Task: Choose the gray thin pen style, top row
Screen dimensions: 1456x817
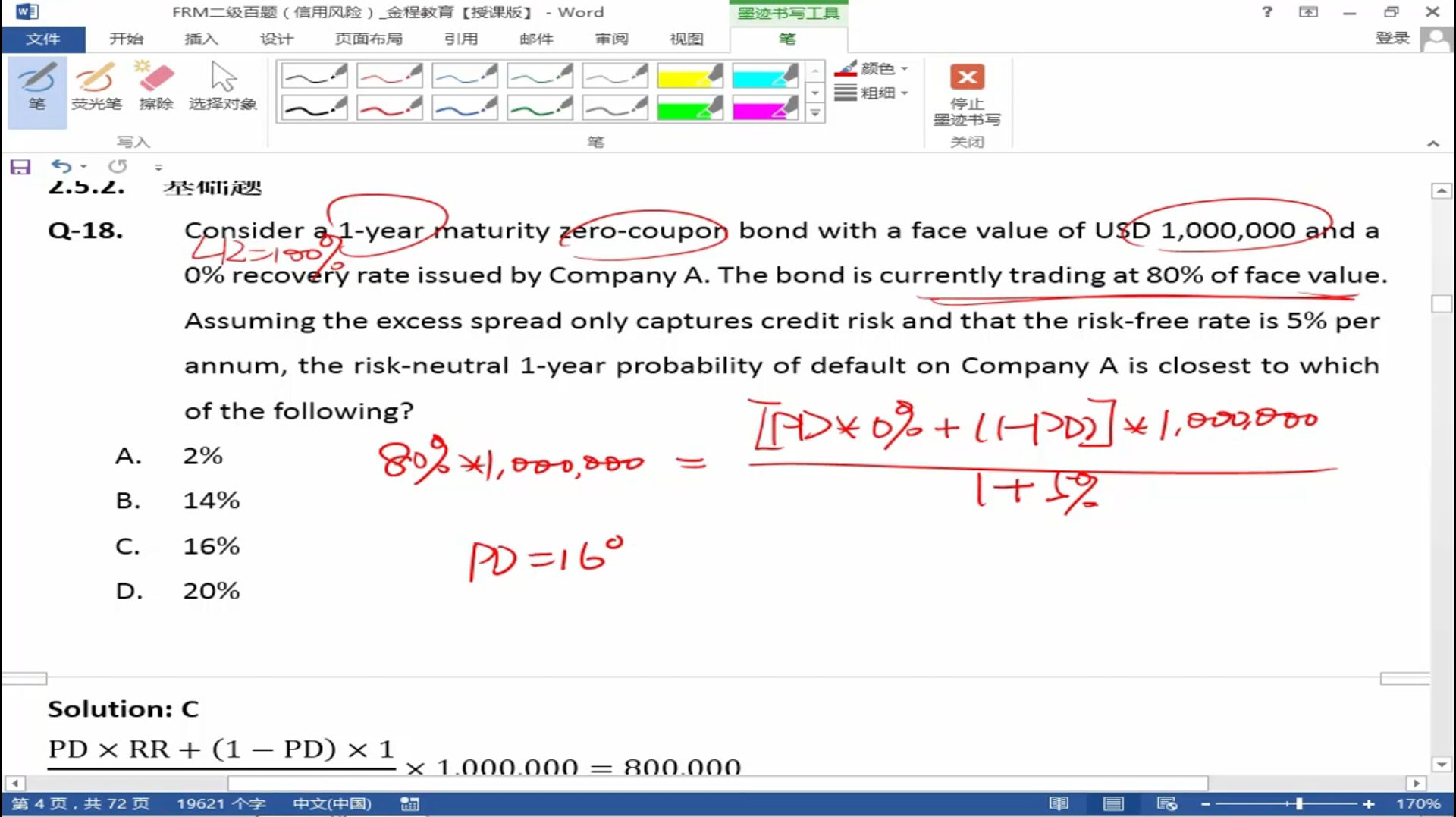Action: (x=614, y=76)
